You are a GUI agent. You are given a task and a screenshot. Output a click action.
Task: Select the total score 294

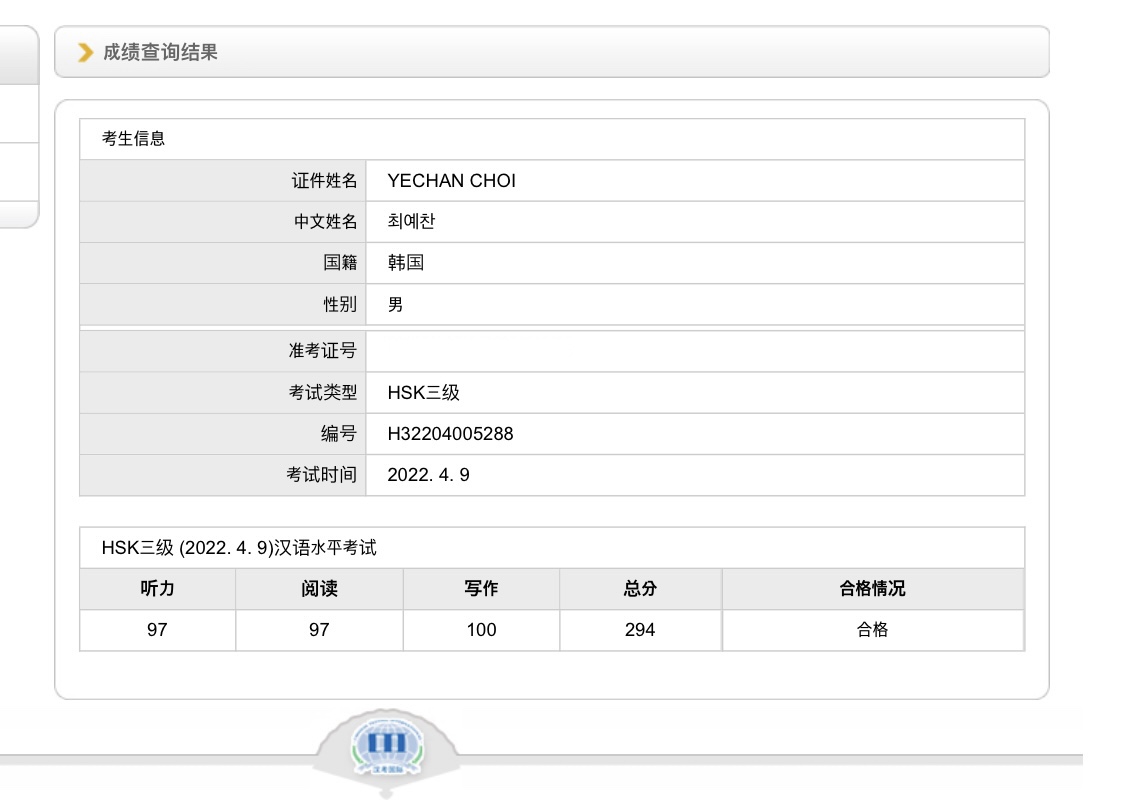pyautogui.click(x=640, y=630)
